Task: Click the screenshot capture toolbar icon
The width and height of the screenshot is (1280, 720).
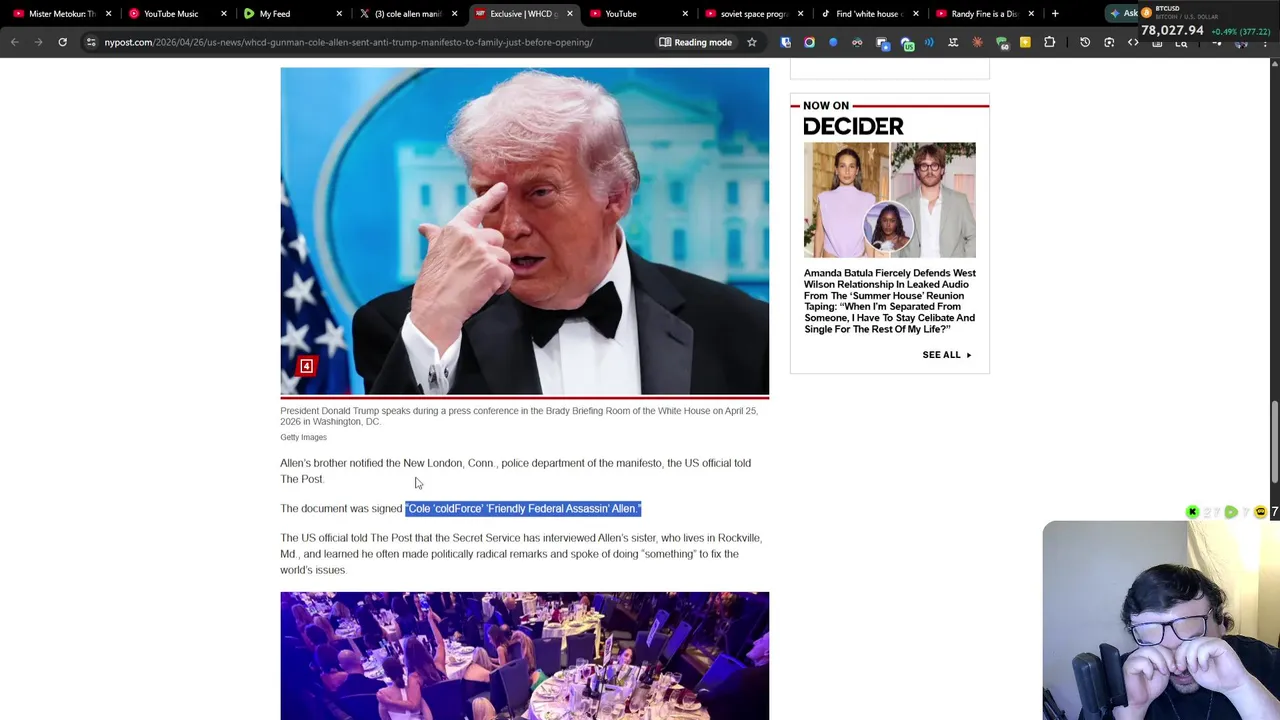Action: click(x=1109, y=42)
